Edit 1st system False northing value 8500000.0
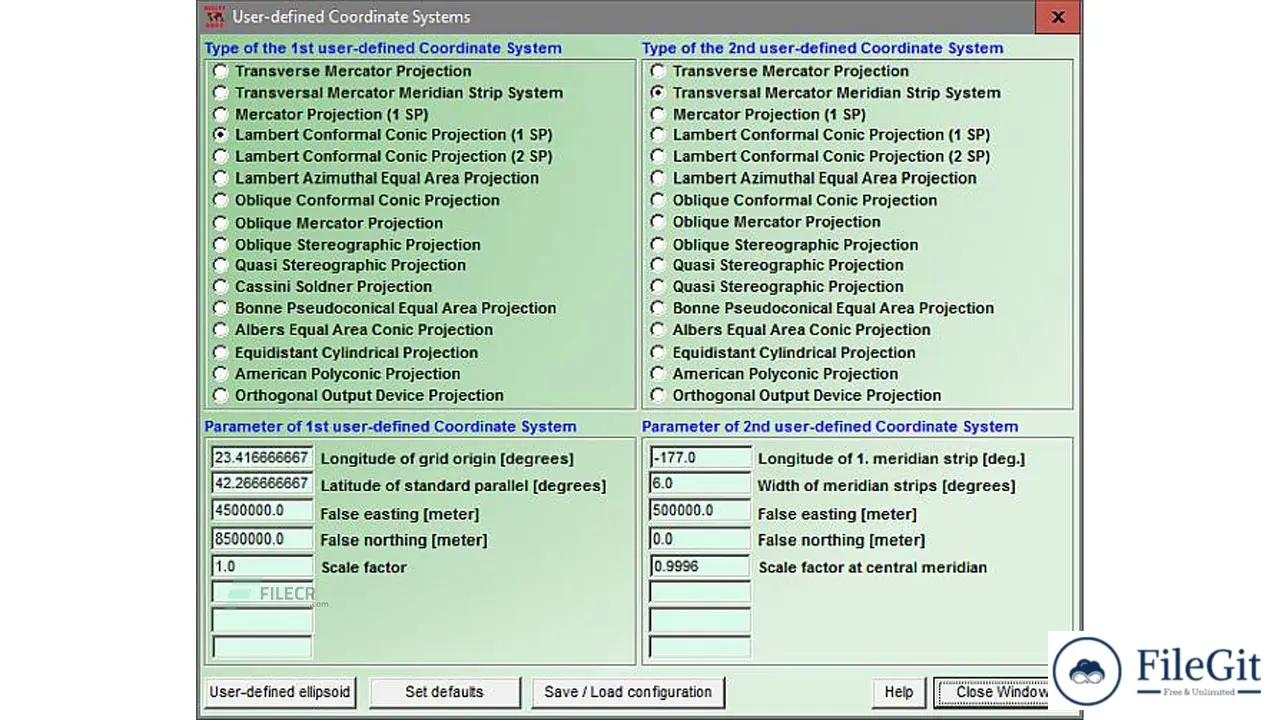Image resolution: width=1280 pixels, height=720 pixels. tap(262, 538)
